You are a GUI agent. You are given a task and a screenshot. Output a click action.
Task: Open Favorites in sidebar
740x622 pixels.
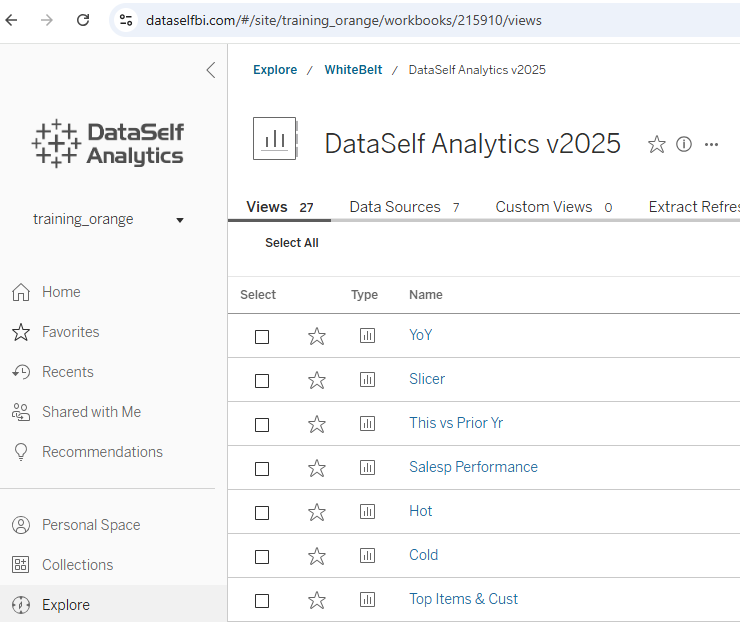click(71, 332)
